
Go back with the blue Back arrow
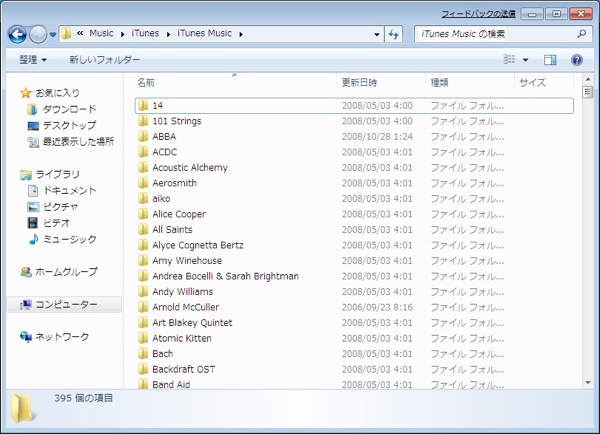(x=17, y=34)
